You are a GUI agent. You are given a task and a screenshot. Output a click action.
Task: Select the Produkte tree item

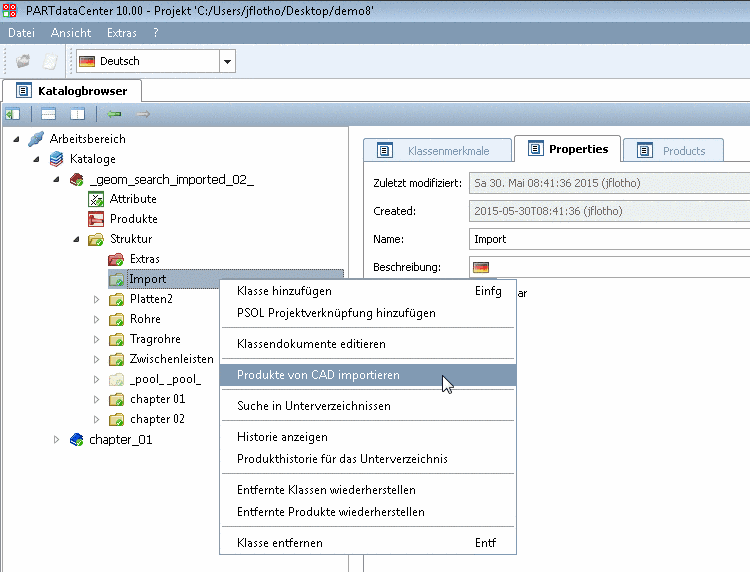pos(133,219)
